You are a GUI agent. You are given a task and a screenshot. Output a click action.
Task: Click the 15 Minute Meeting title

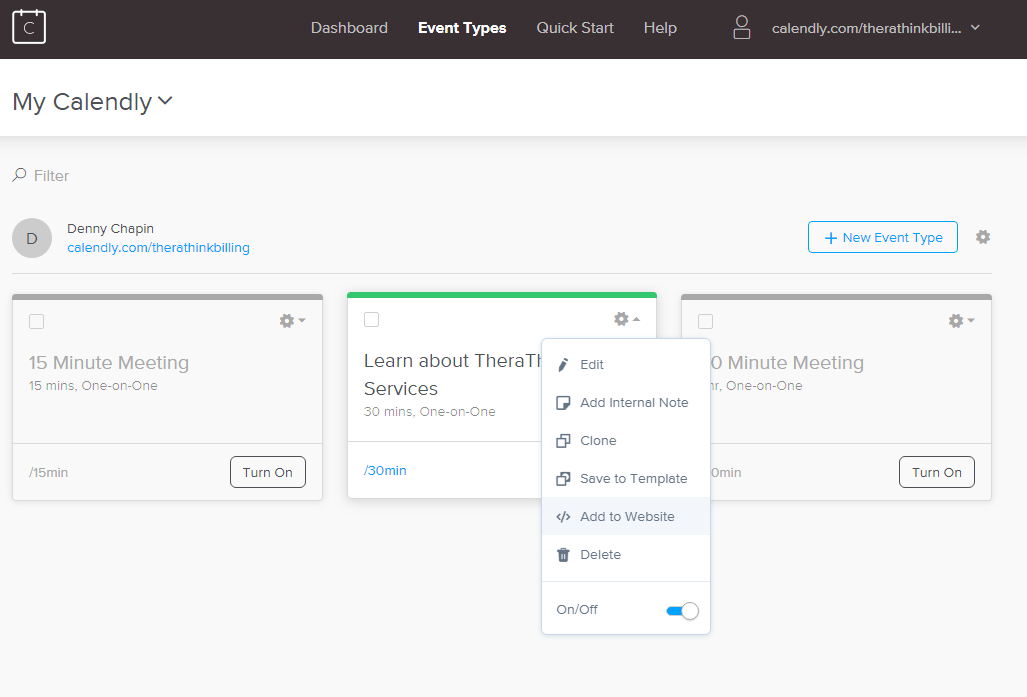pyautogui.click(x=109, y=362)
